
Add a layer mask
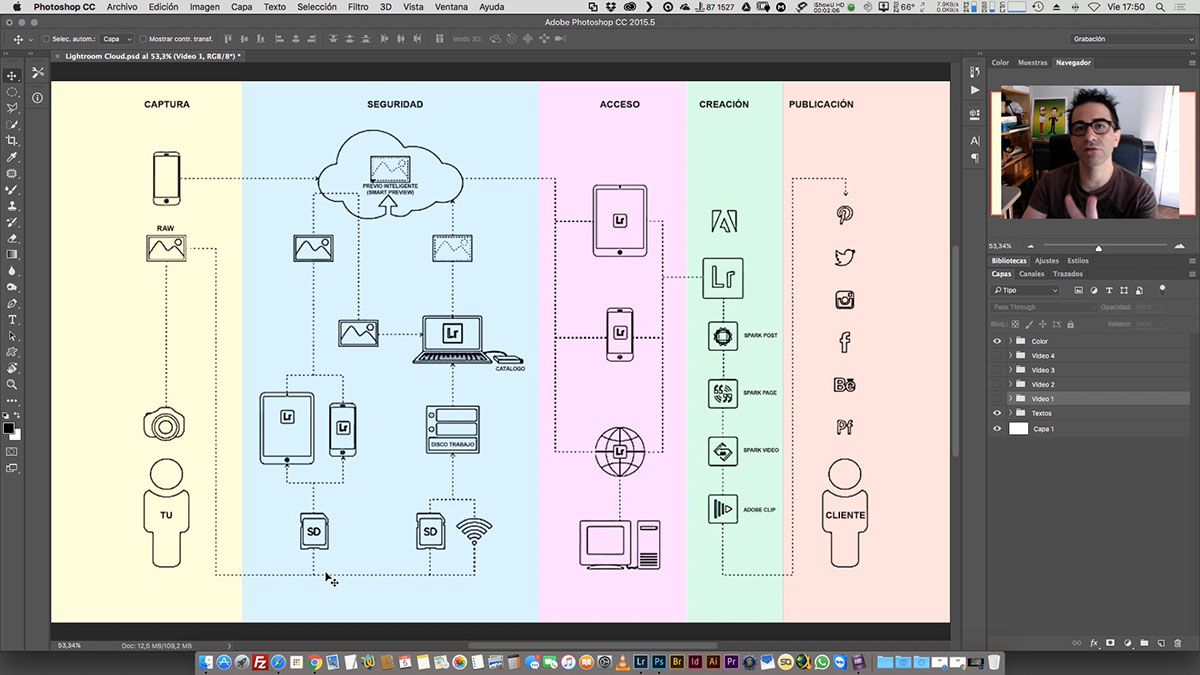1111,643
